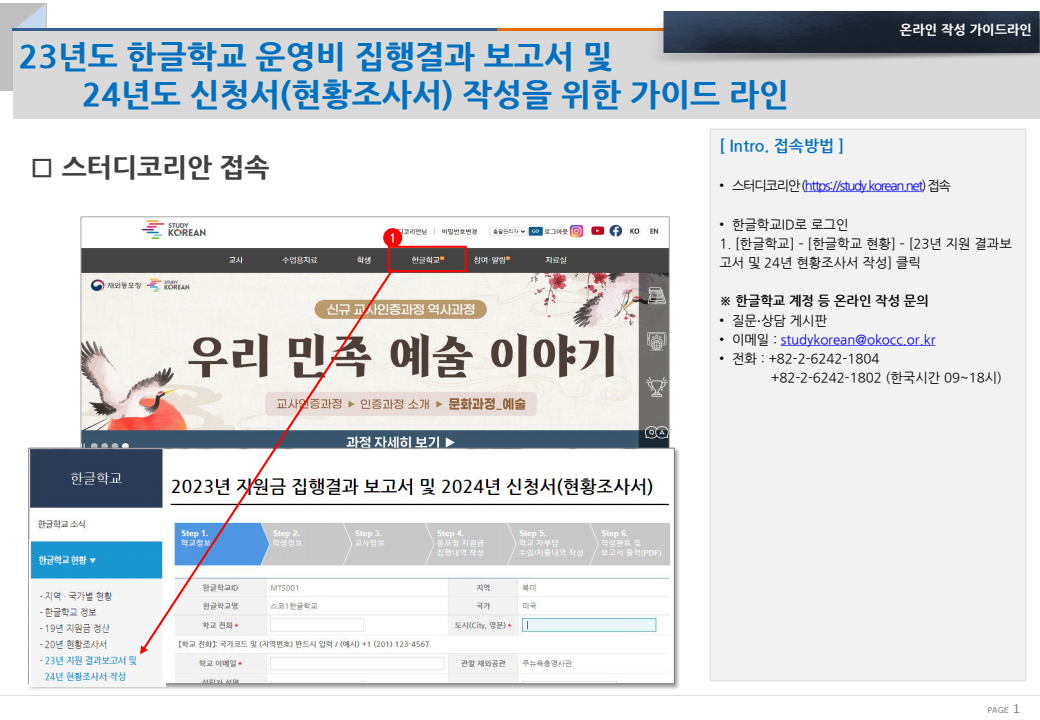1040x720 pixels.
Task: Open the 학생 menu
Action: (x=364, y=260)
